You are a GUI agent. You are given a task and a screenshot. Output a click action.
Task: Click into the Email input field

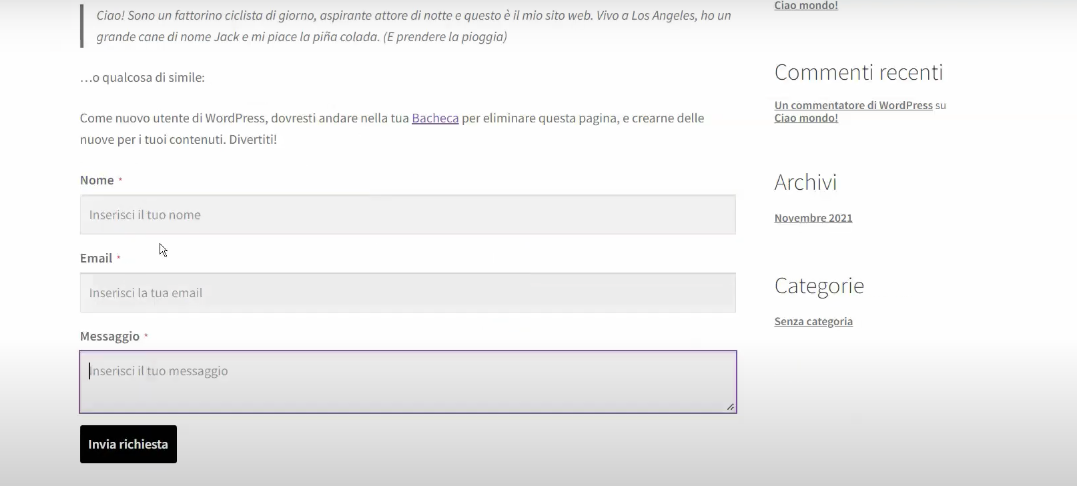tap(407, 293)
